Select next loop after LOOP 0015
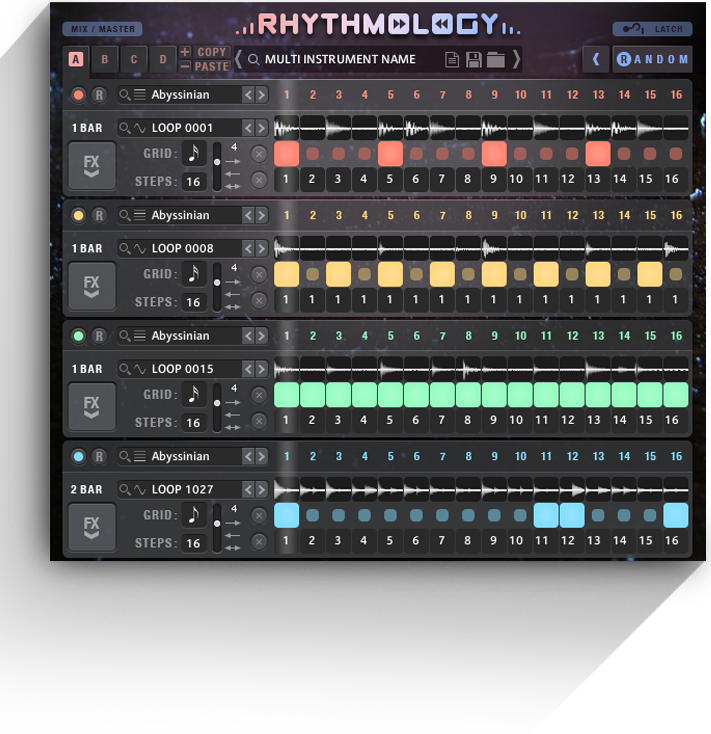This screenshot has width=711, height=734. pyautogui.click(x=261, y=369)
